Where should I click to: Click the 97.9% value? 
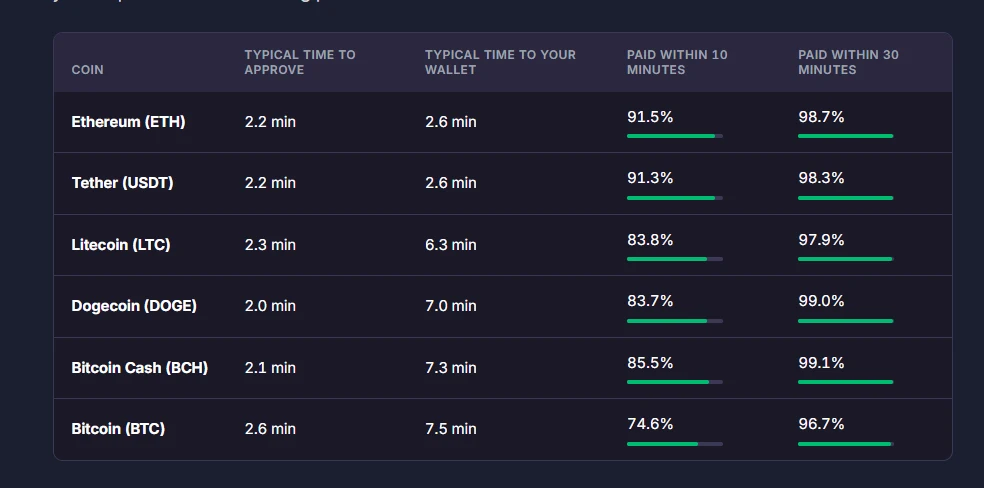click(821, 240)
